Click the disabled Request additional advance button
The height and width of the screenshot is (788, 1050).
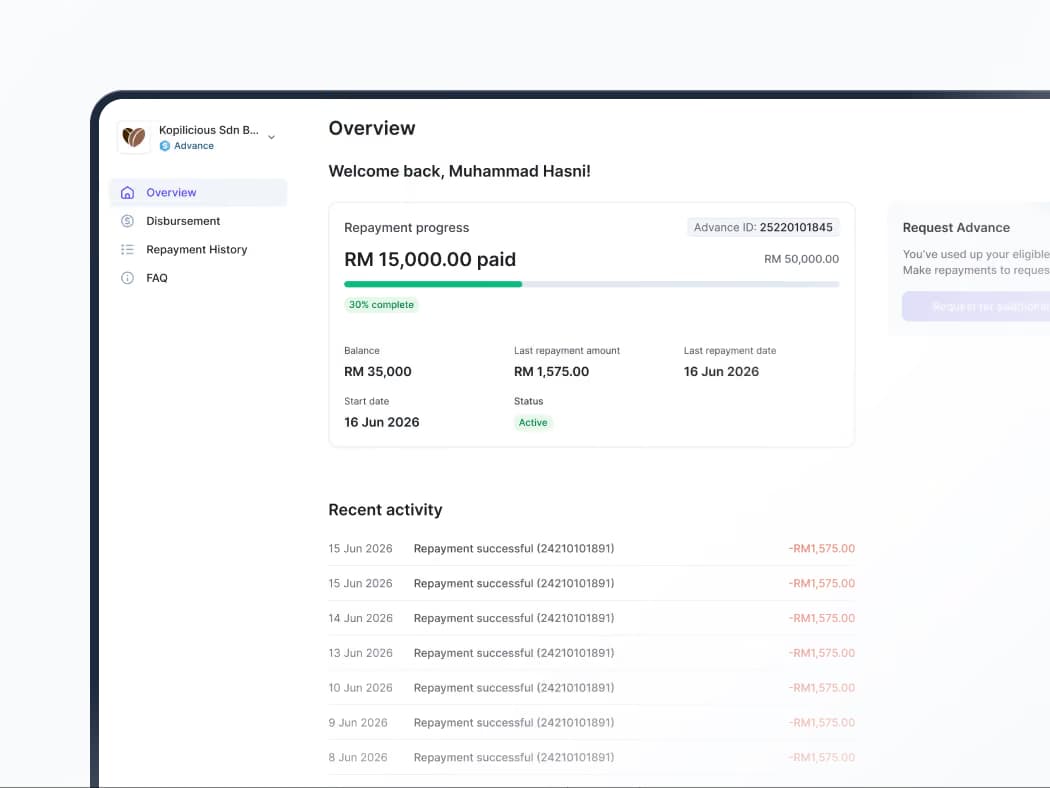(x=976, y=307)
